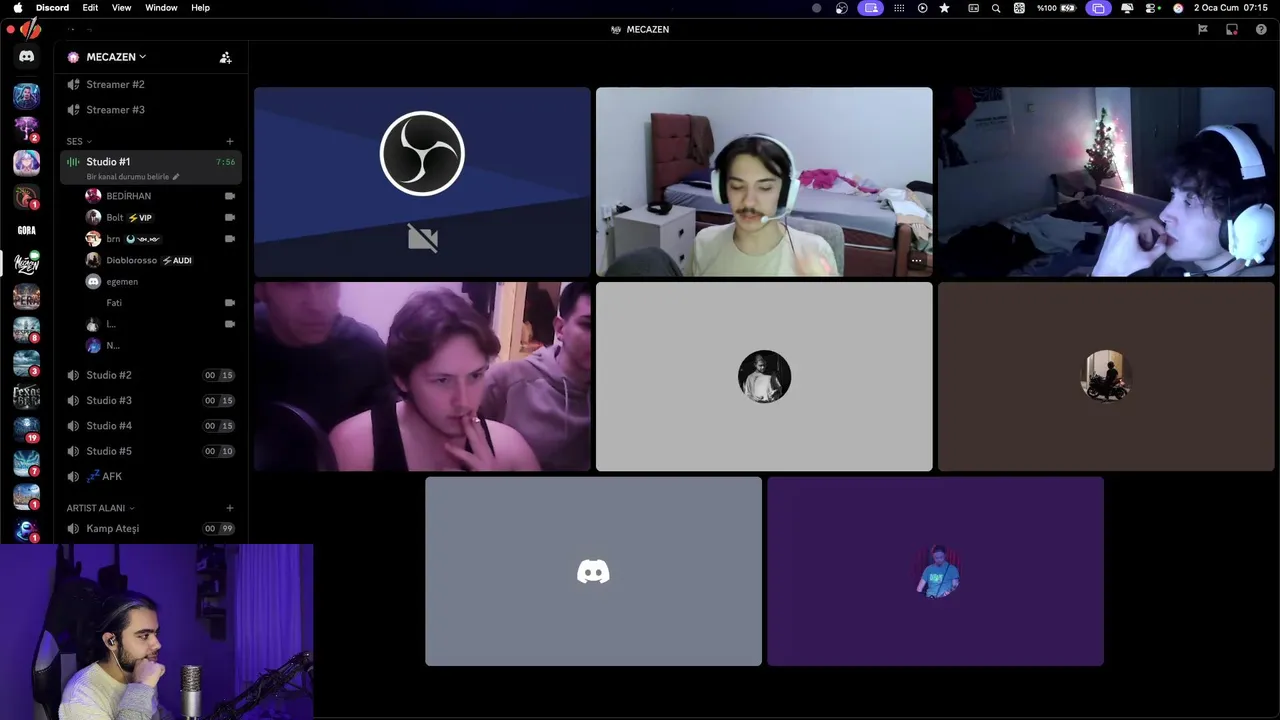Open the help question mark icon
1280x720 pixels.
pos(1261,29)
